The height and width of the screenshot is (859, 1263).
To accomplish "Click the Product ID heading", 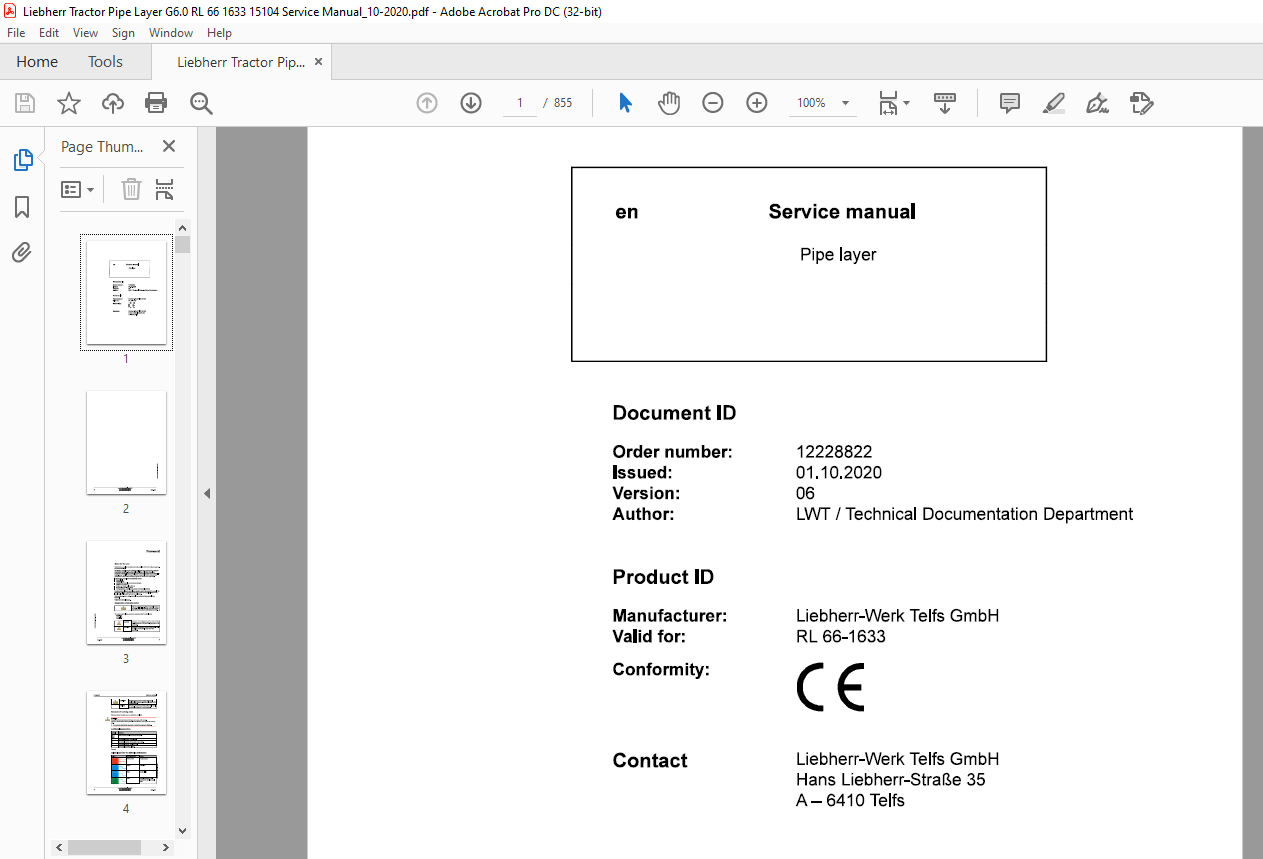I will [663, 577].
